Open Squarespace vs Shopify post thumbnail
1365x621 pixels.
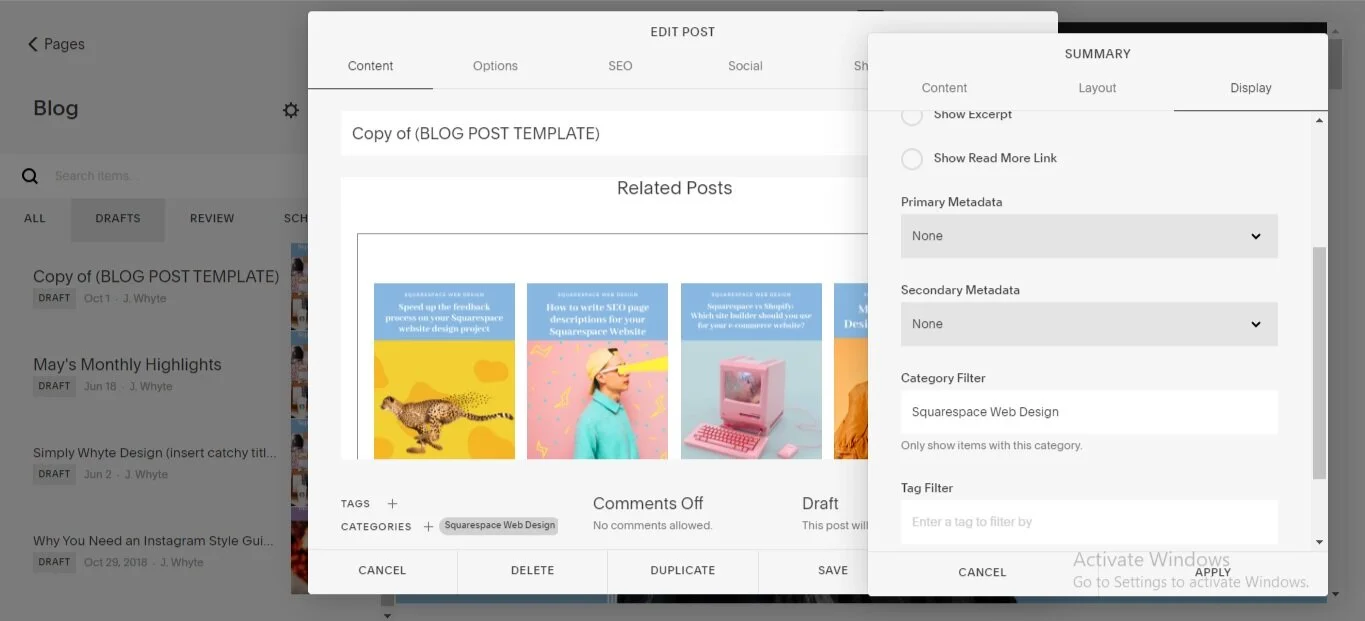click(x=751, y=371)
